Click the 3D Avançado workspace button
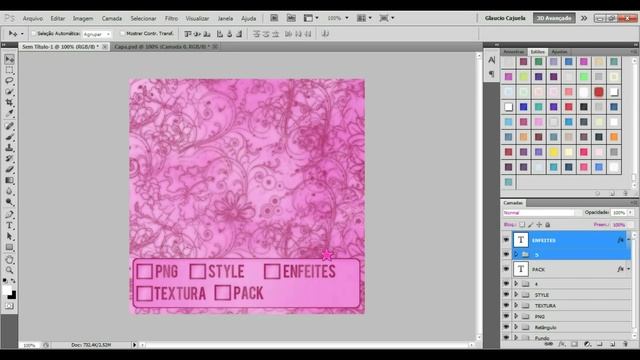Image resolution: width=640 pixels, height=360 pixels. [x=554, y=18]
